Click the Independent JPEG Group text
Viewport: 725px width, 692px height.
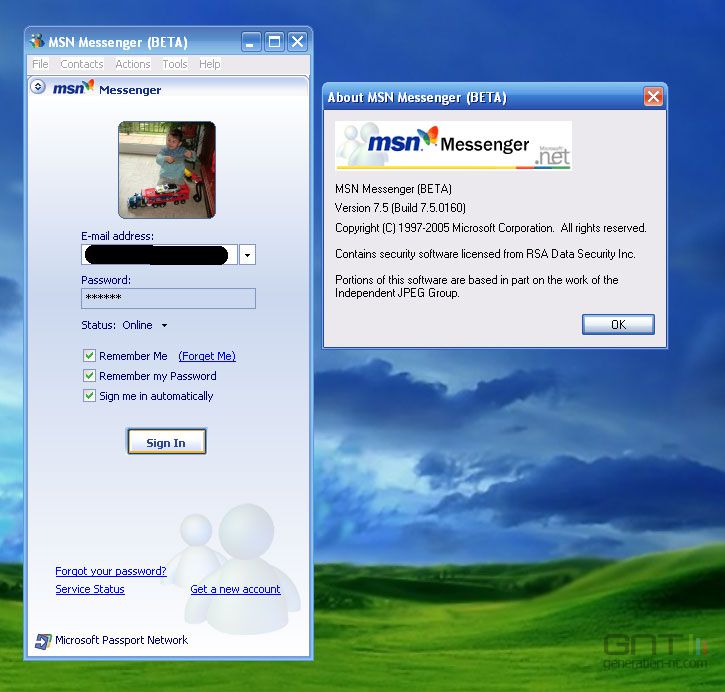click(477, 286)
